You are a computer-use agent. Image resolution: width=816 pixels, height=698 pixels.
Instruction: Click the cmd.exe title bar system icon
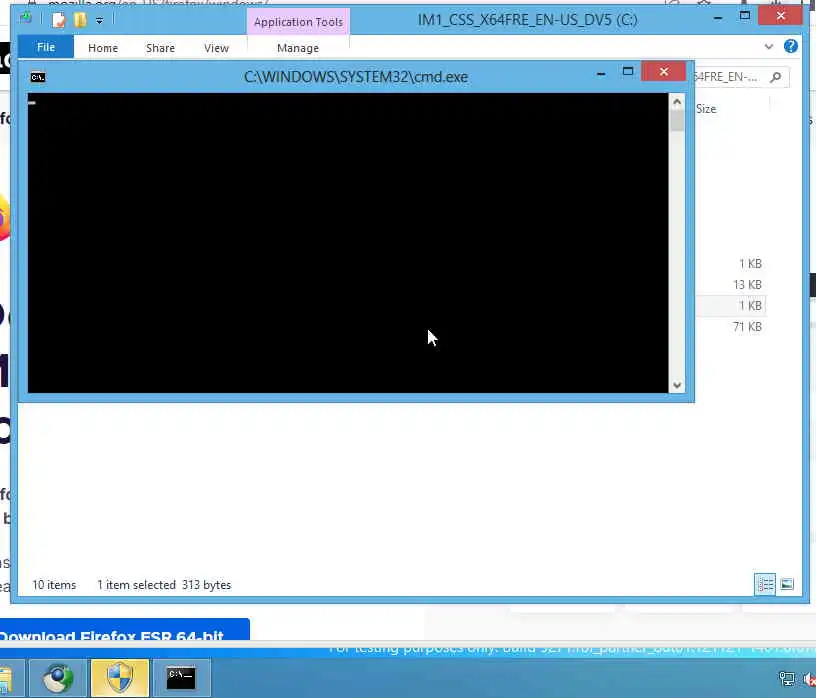[x=37, y=77]
